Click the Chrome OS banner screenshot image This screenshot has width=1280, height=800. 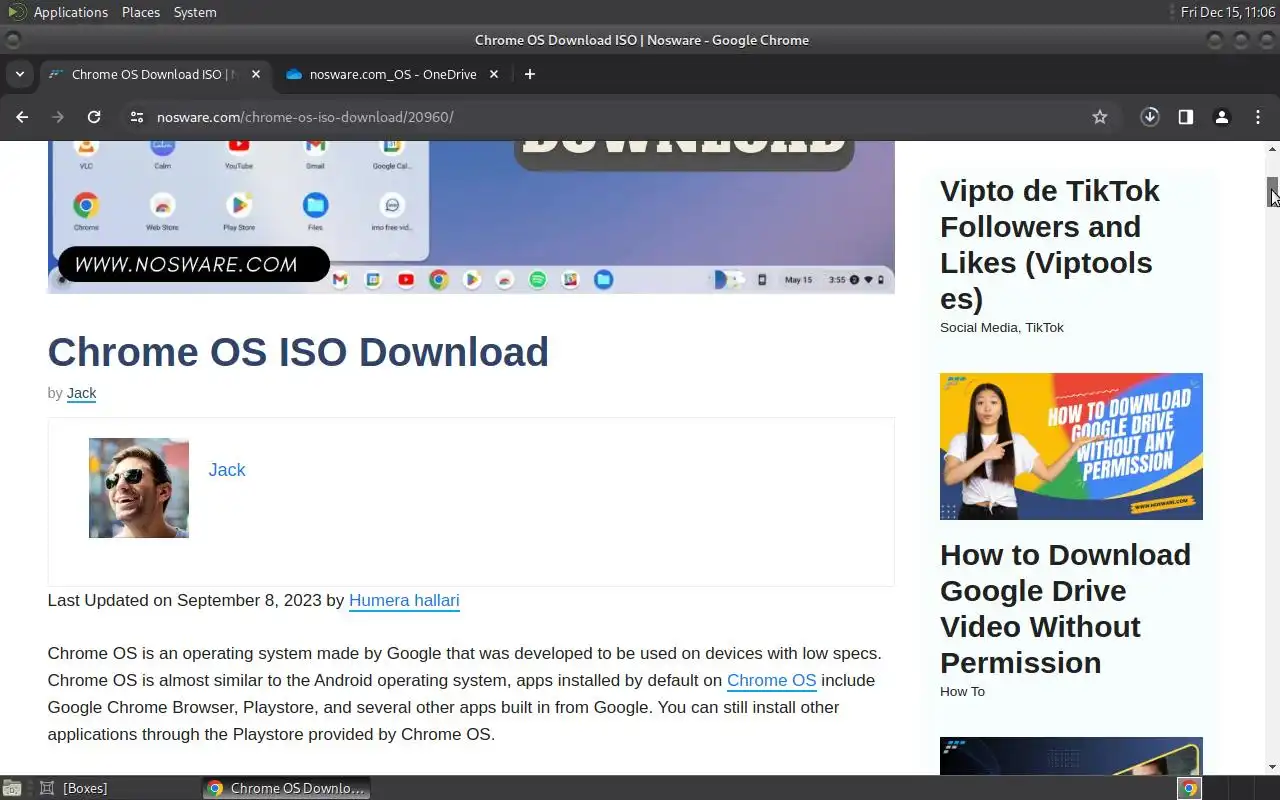click(471, 217)
